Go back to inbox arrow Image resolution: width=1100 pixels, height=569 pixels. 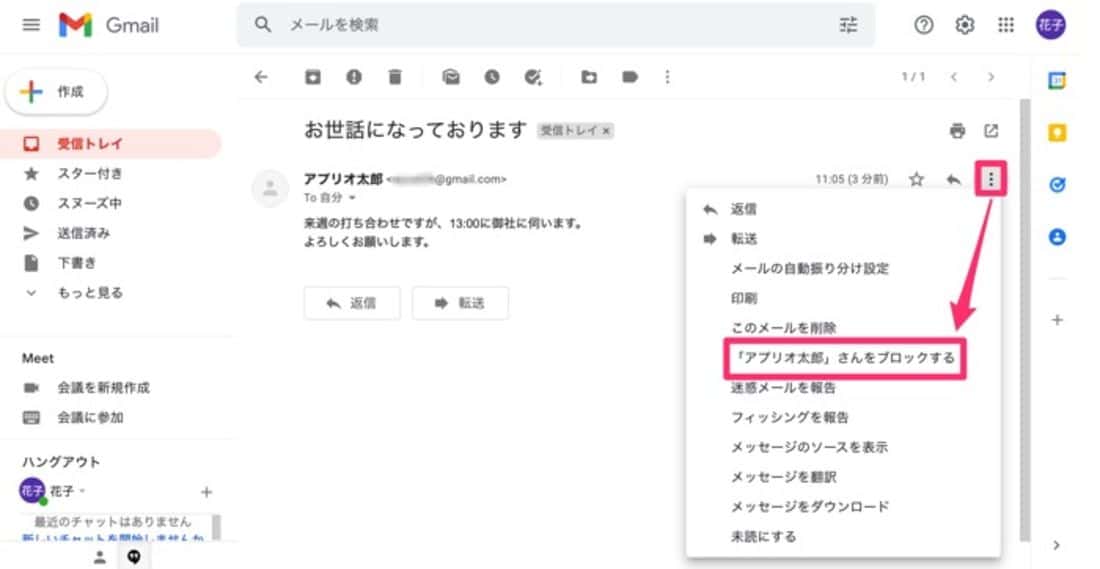pyautogui.click(x=261, y=77)
